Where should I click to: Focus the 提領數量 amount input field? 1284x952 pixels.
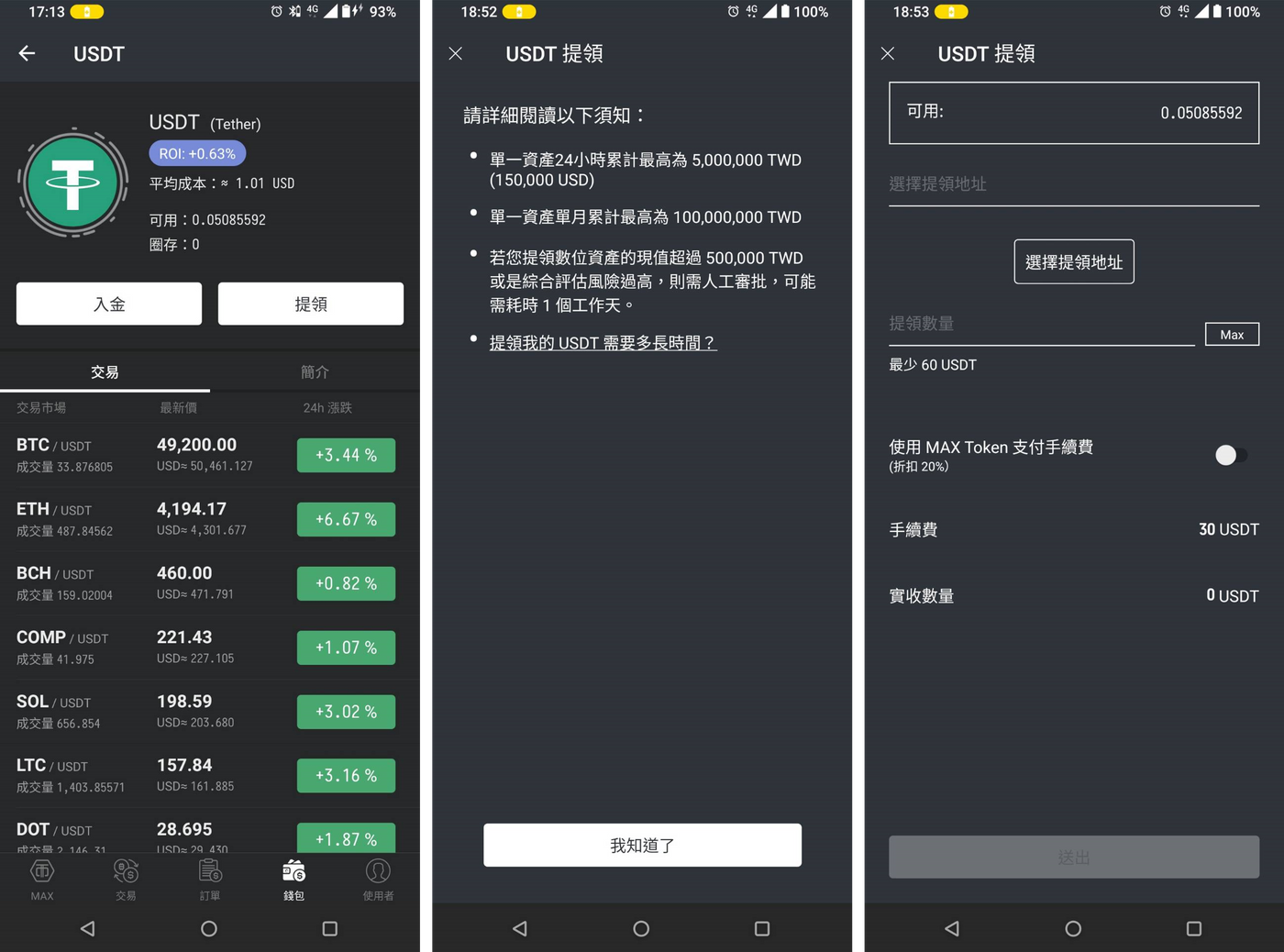(x=1042, y=325)
